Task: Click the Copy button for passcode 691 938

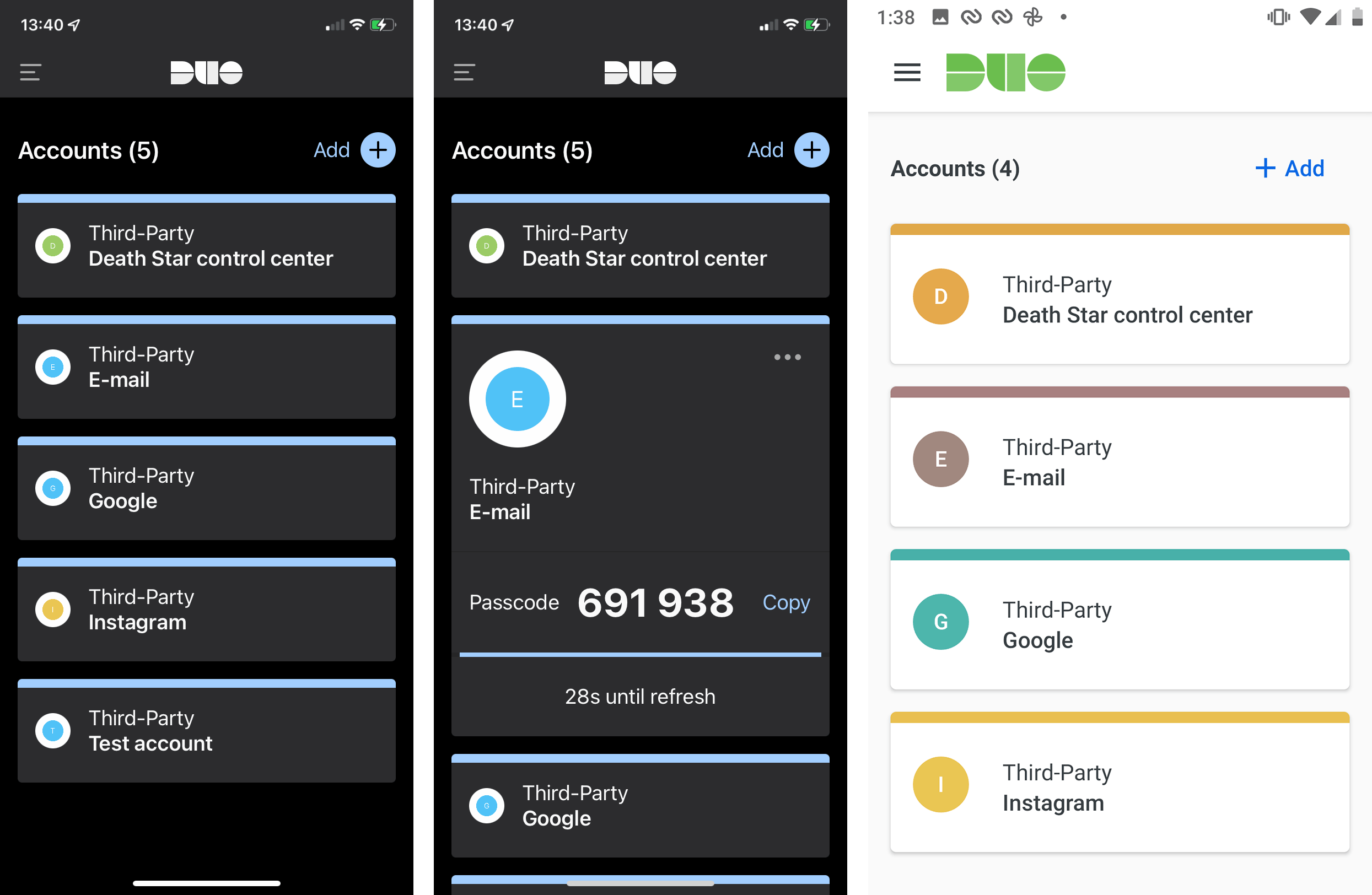Action: click(x=789, y=602)
